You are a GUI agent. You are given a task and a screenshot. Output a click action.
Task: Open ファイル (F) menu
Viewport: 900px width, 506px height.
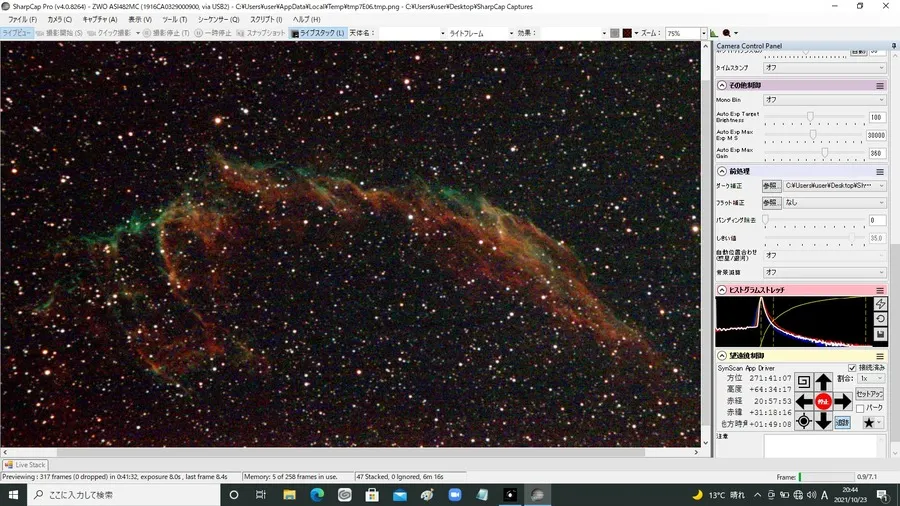[x=22, y=20]
